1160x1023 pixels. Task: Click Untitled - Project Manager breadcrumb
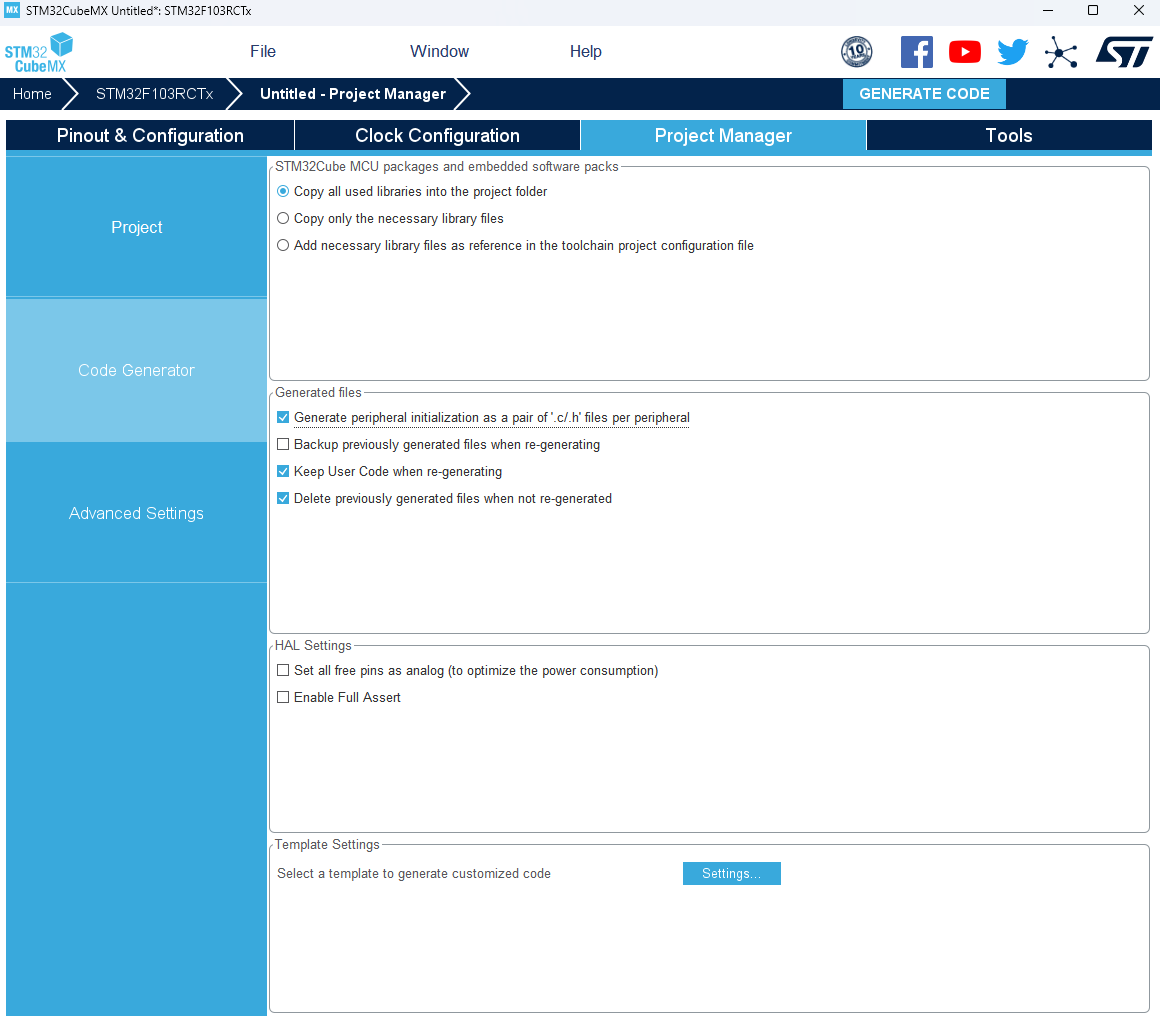coord(353,94)
